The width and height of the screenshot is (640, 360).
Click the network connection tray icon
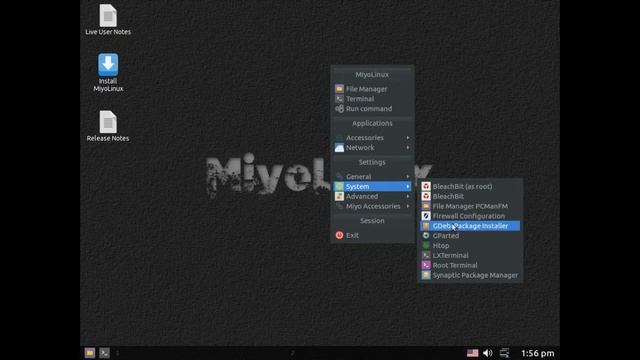(504, 353)
